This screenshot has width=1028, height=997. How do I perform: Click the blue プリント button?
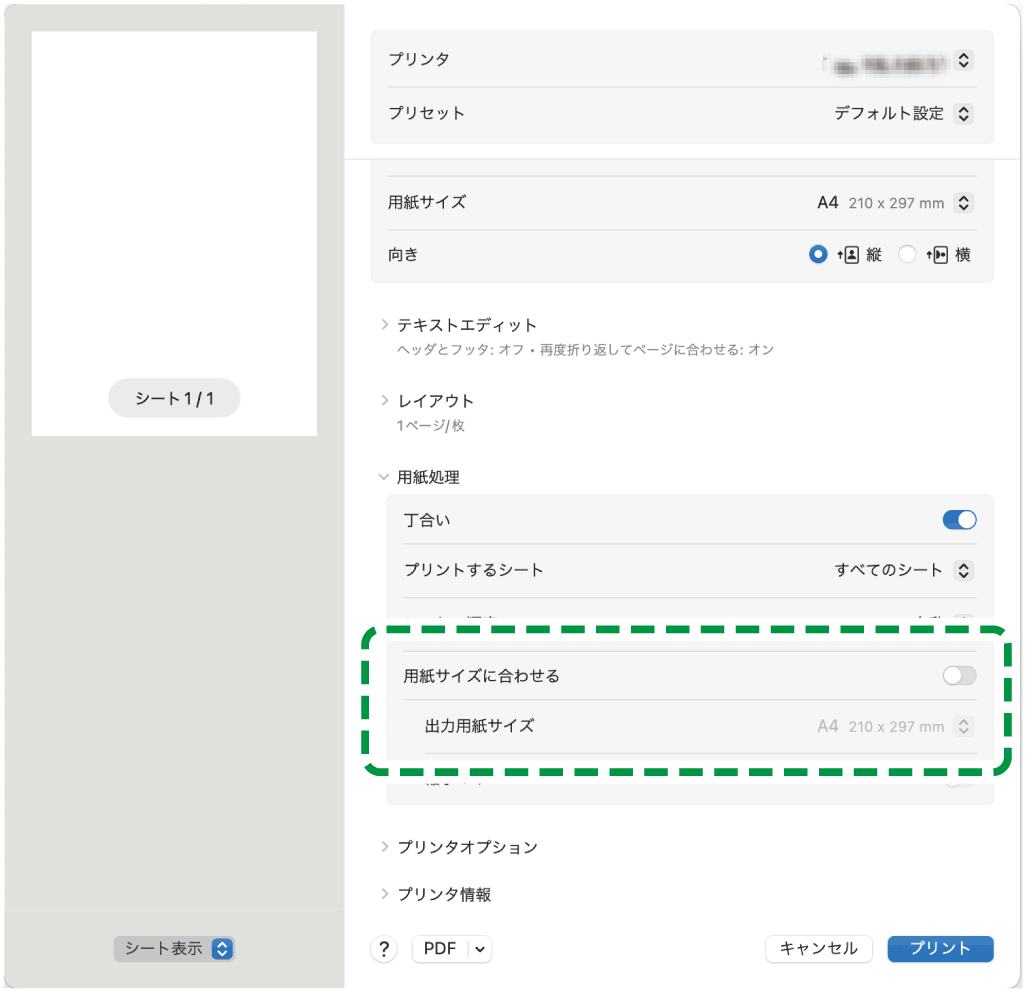[939, 949]
